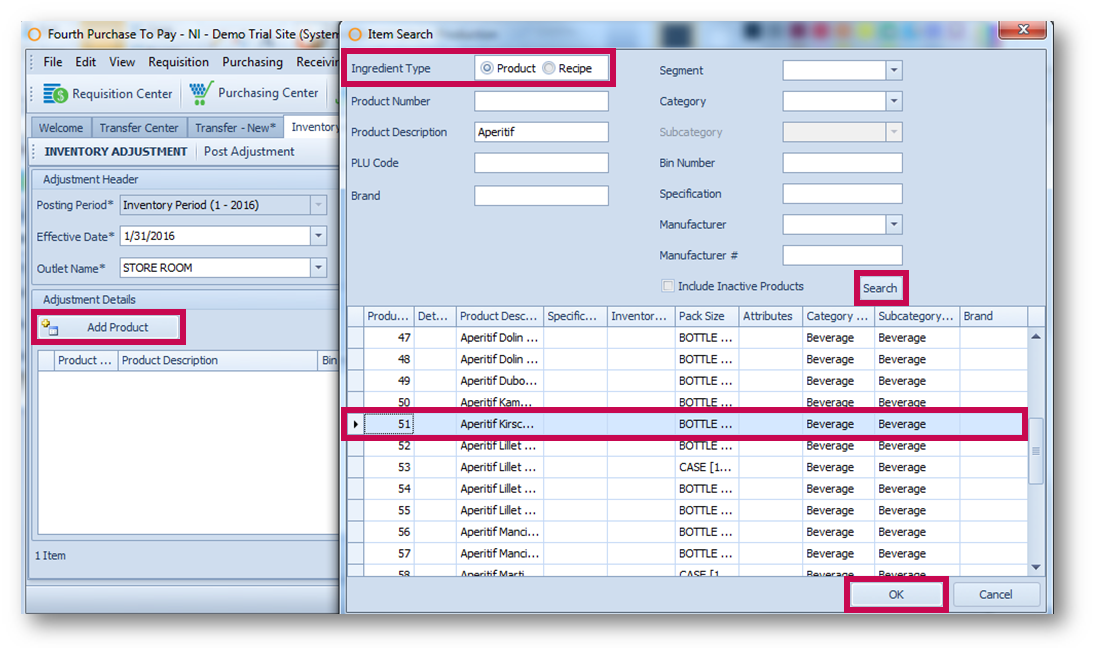Click the Add Product icon button
The width and height of the screenshot is (1096, 648).
pyautogui.click(x=47, y=327)
